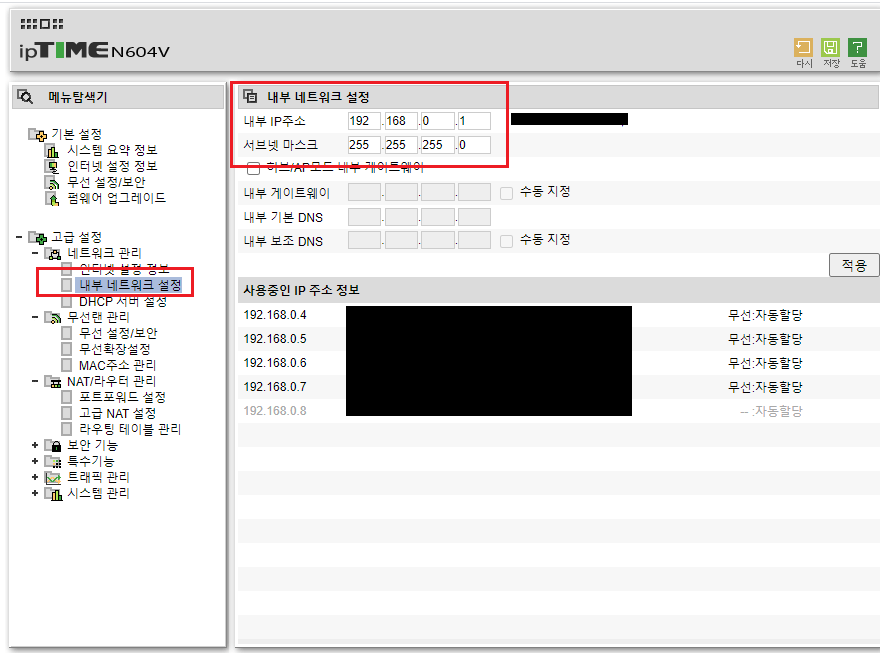880x653 pixels.
Task: Click the 무선 설정/보안 wireless icon under 기본 설정
Action: click(x=52, y=182)
